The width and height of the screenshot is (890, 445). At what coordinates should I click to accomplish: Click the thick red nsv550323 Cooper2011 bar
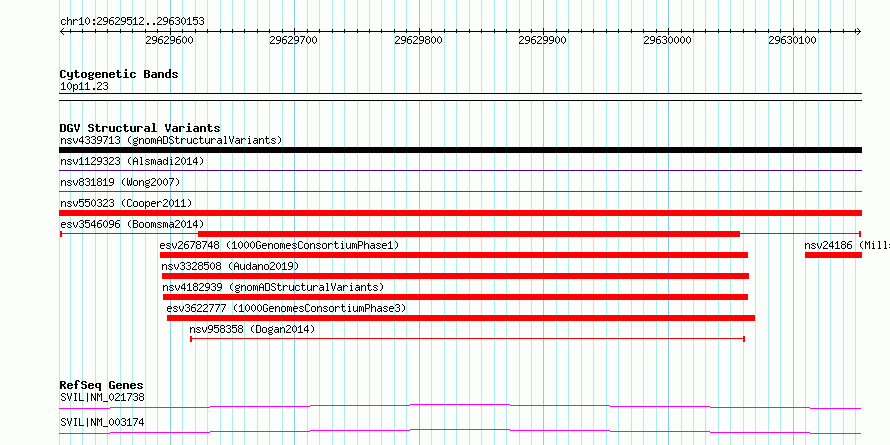coord(460,213)
